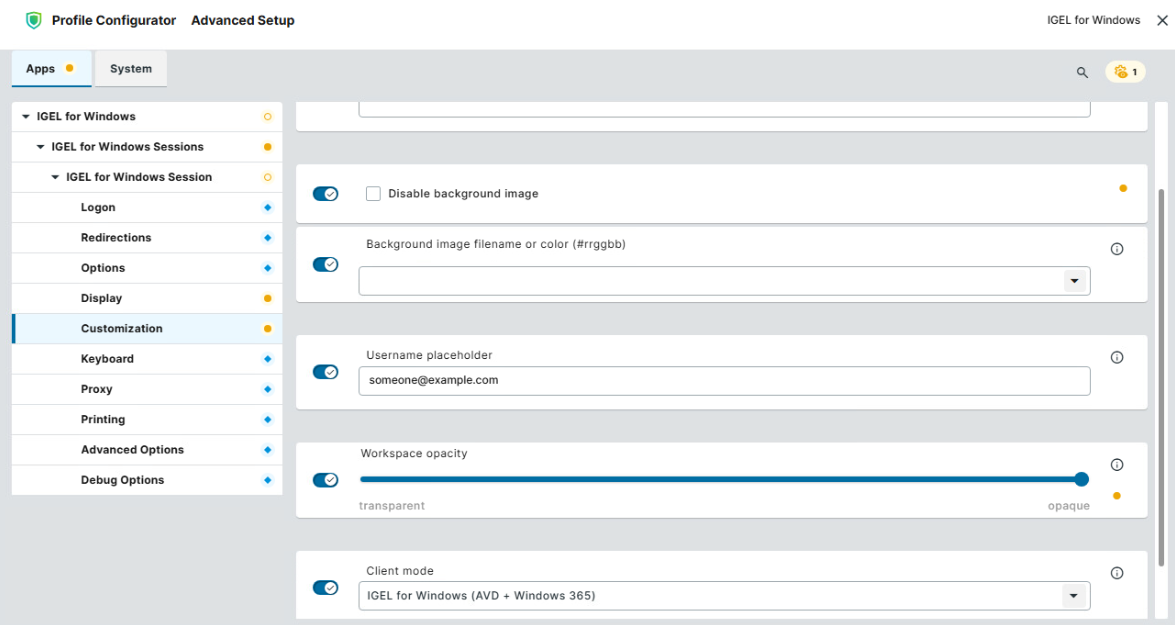Switch to the System tab

130,69
